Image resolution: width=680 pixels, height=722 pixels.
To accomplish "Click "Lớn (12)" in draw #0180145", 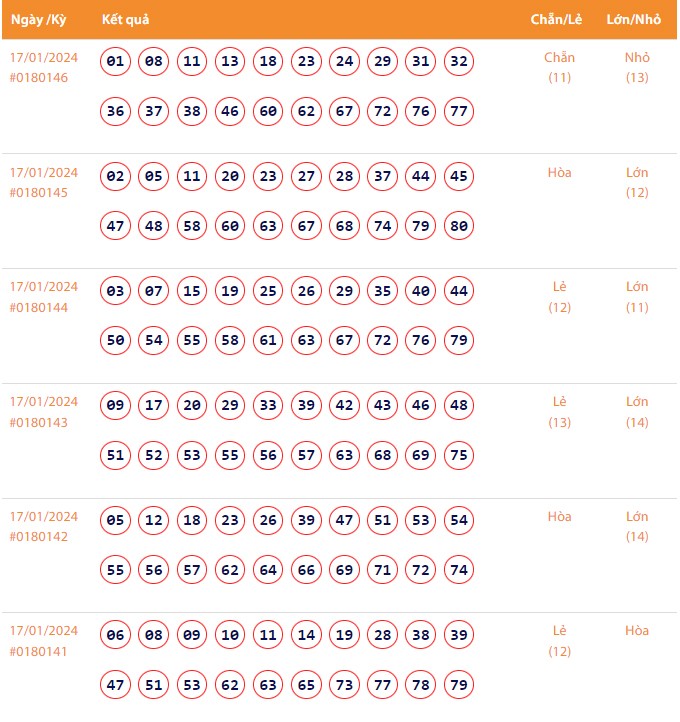I will coord(637,182).
